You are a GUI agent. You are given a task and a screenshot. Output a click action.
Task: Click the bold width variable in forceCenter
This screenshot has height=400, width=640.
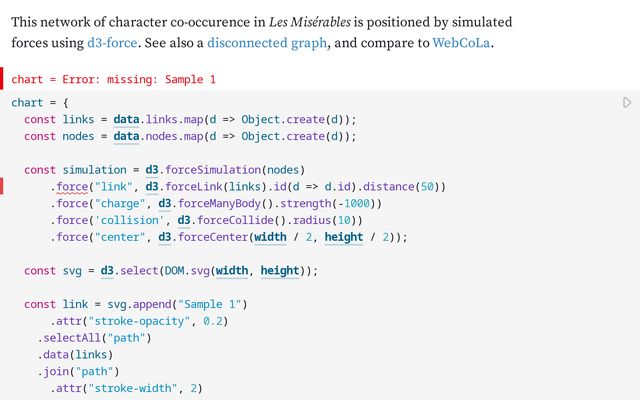[270, 237]
